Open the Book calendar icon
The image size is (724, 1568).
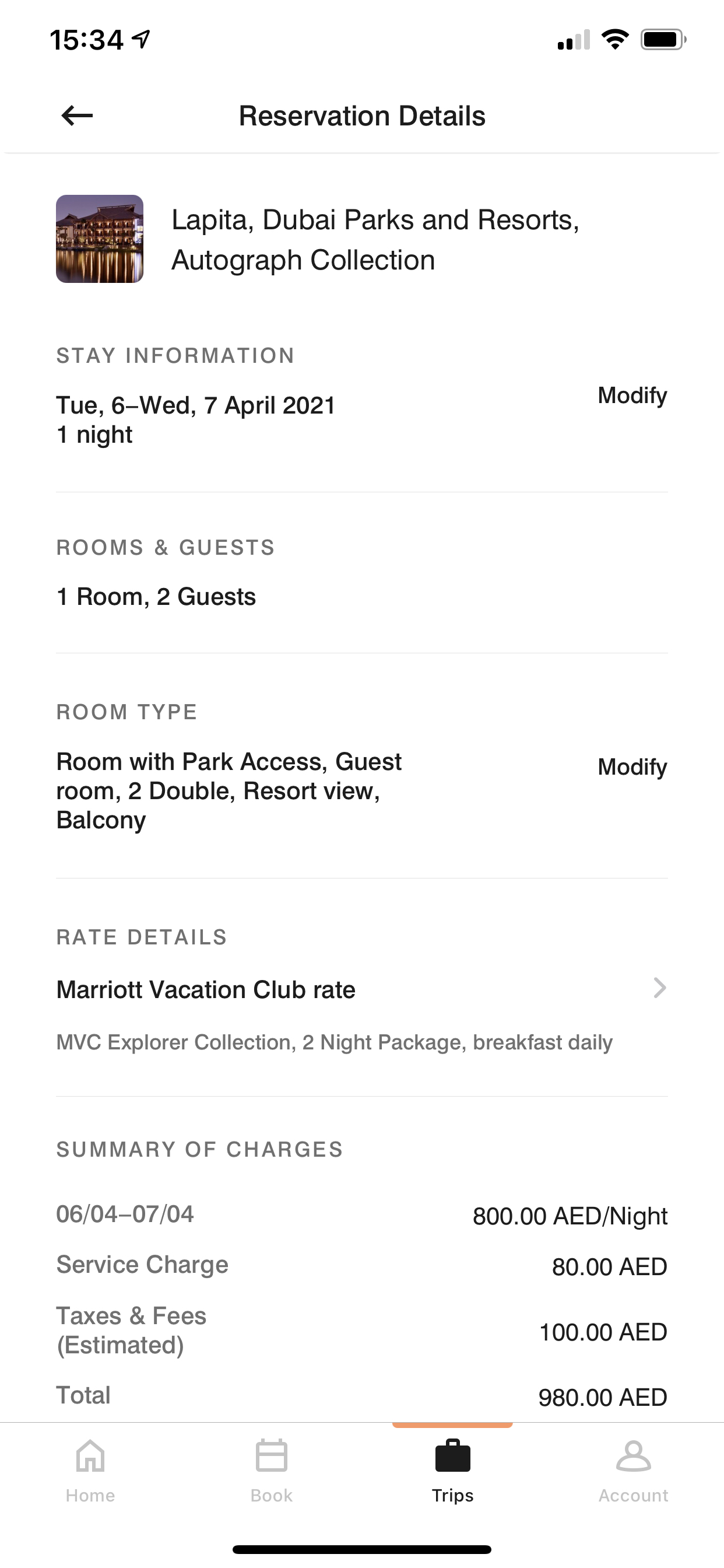point(271,1455)
